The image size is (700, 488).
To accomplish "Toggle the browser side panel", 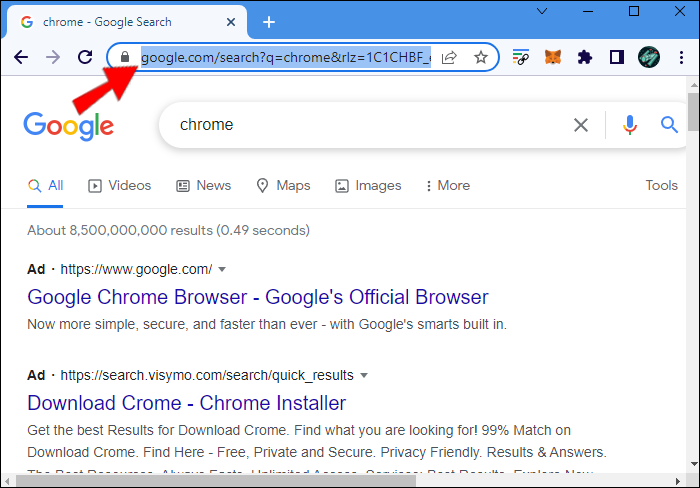I will click(617, 58).
